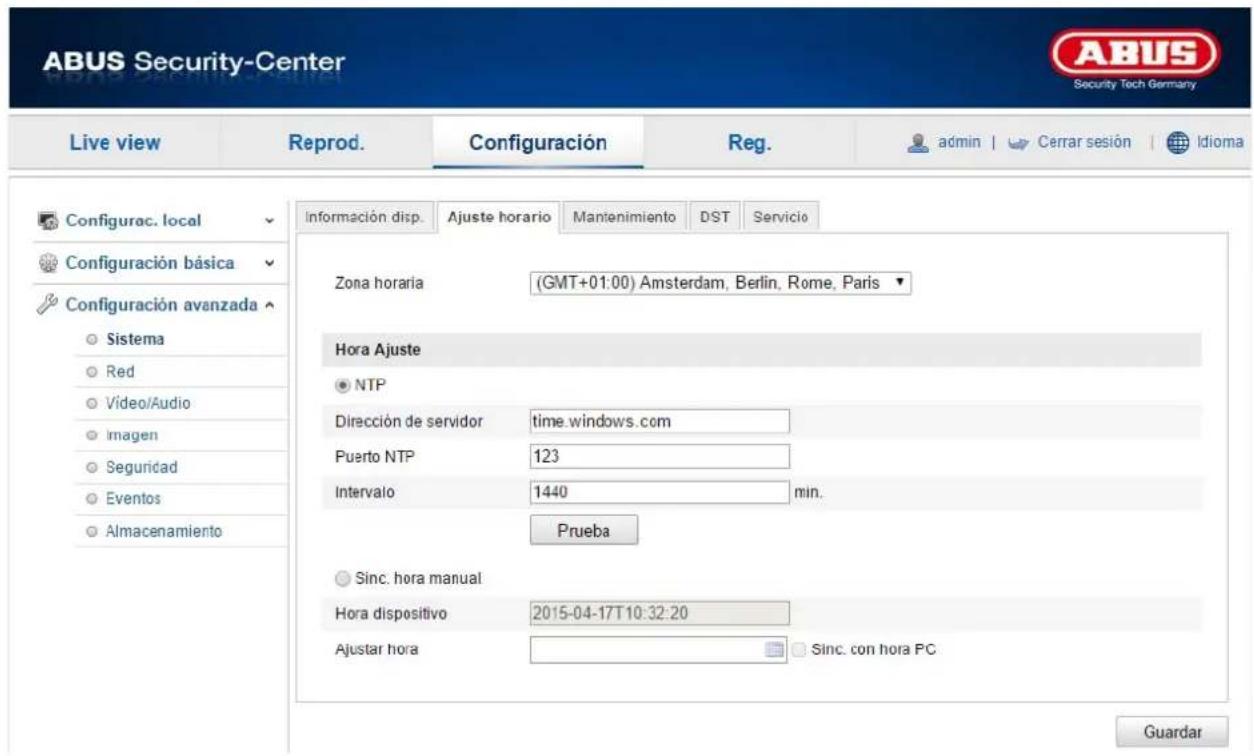The width and height of the screenshot is (1254, 756).
Task: Open Almacenamiento in the sidebar
Action: click(x=164, y=530)
